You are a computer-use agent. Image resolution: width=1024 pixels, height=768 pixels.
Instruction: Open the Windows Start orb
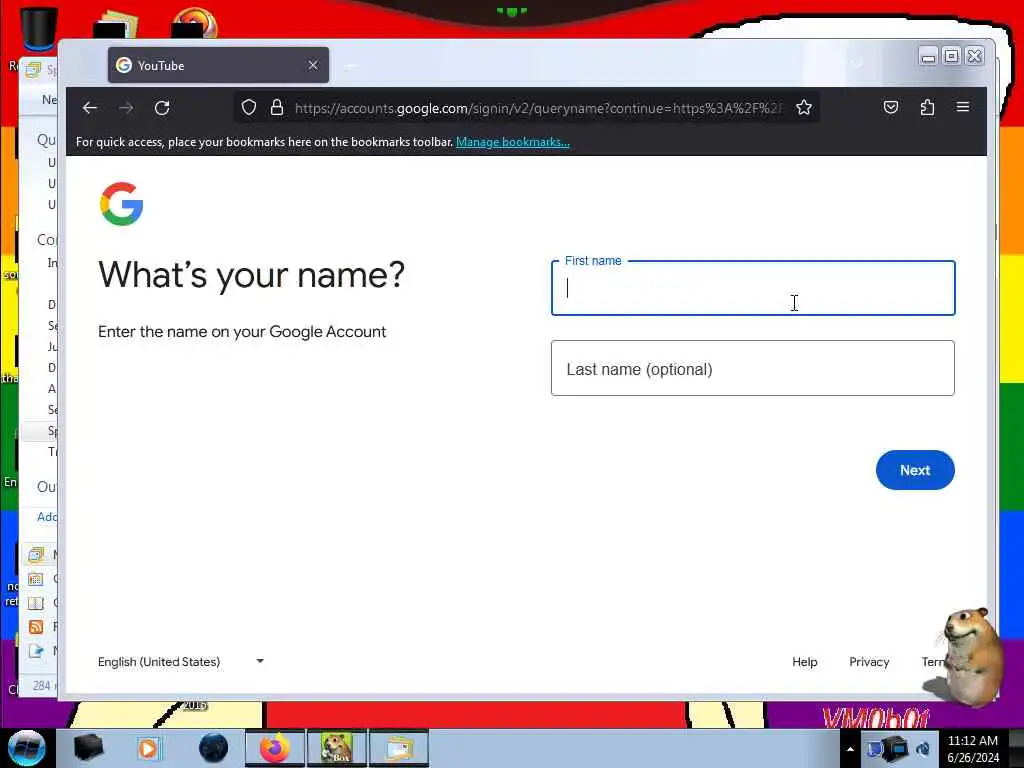click(x=26, y=748)
